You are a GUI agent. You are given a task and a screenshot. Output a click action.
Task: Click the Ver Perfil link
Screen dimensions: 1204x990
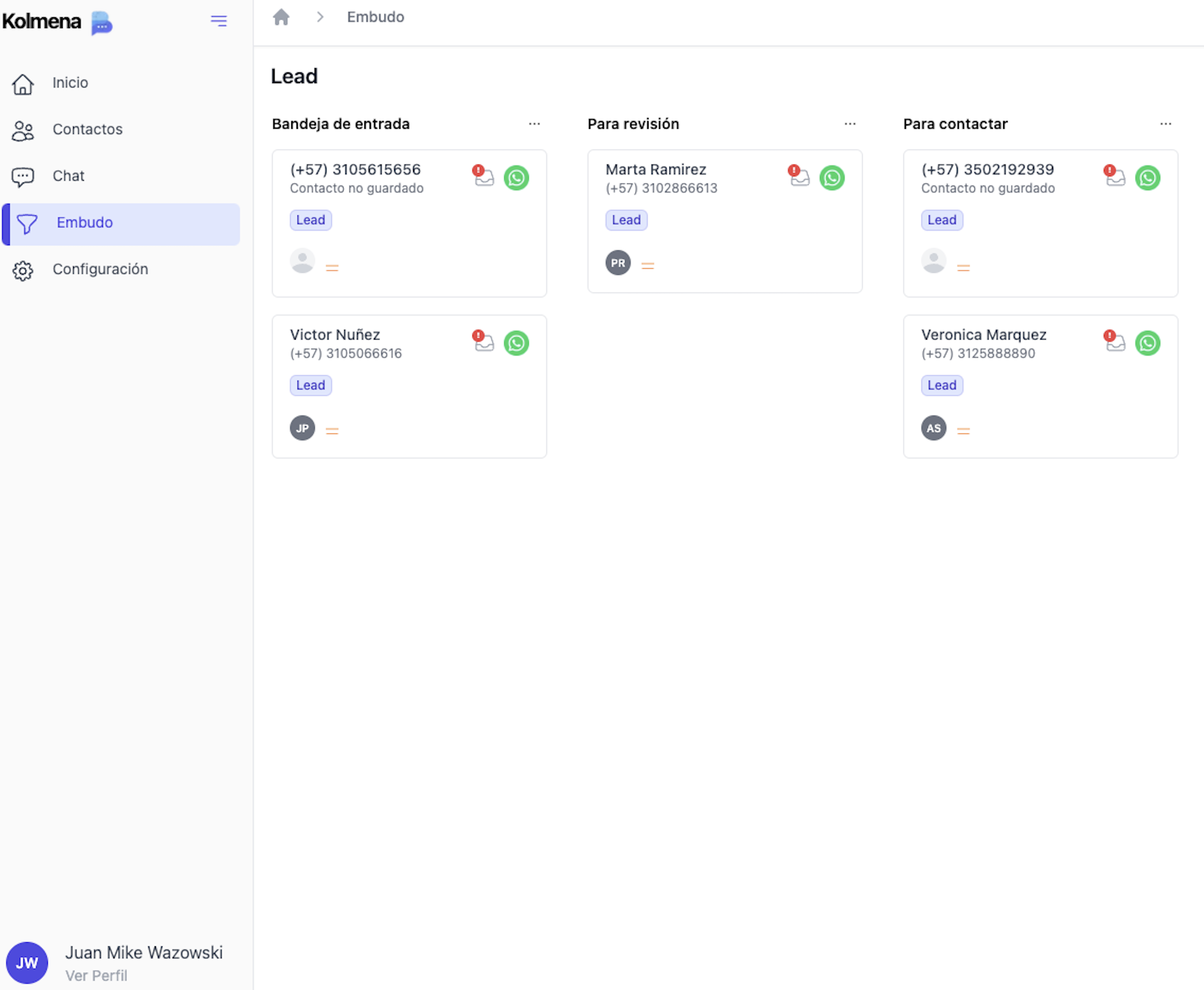(x=96, y=975)
